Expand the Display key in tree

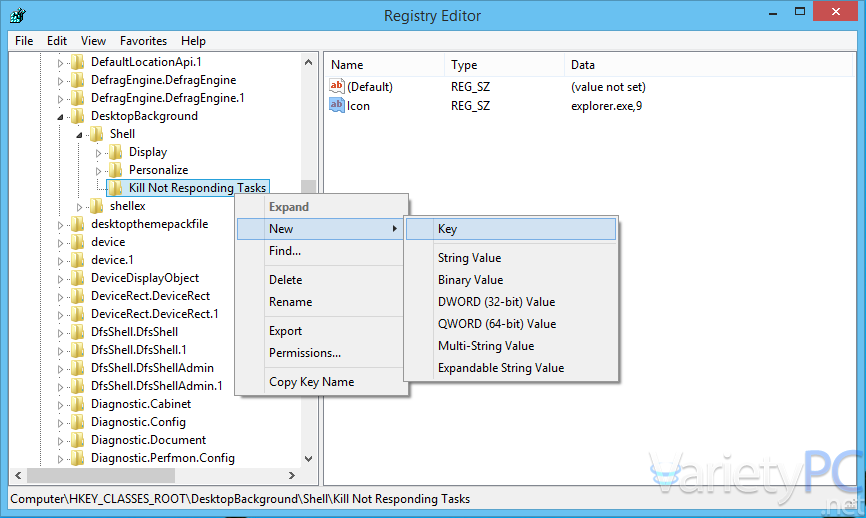99,153
